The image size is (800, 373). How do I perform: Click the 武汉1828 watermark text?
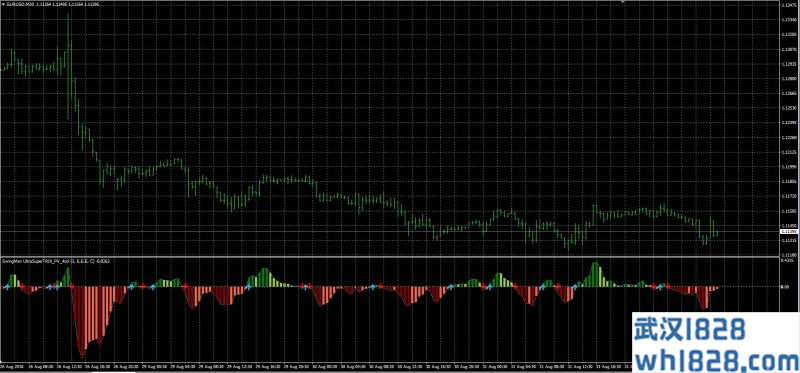pos(690,328)
